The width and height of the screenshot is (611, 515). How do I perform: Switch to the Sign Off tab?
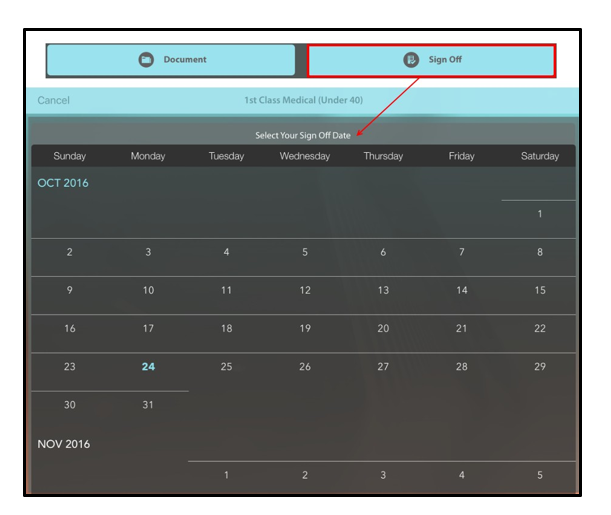point(431,60)
